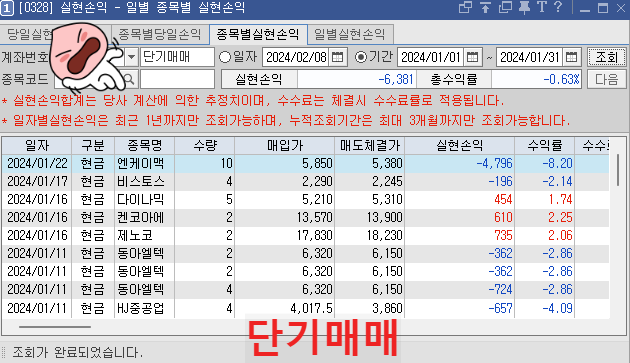Click the 다음 next button
This screenshot has height=363, width=630.
(x=606, y=79)
